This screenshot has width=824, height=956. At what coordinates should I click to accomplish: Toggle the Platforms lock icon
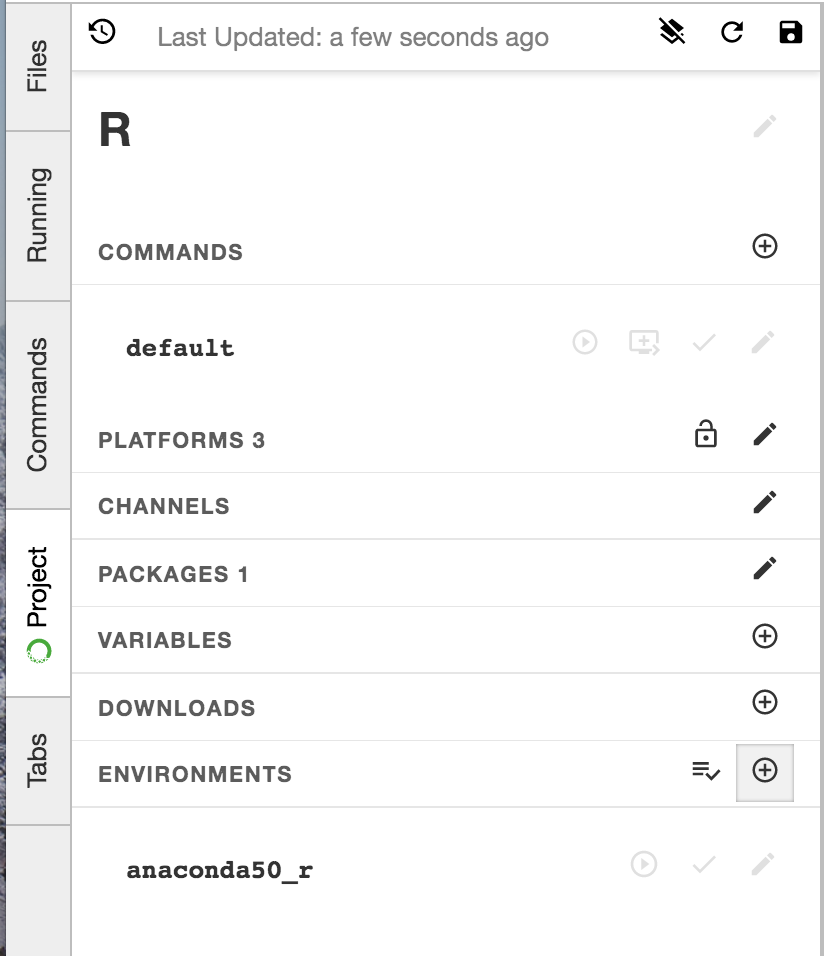706,435
